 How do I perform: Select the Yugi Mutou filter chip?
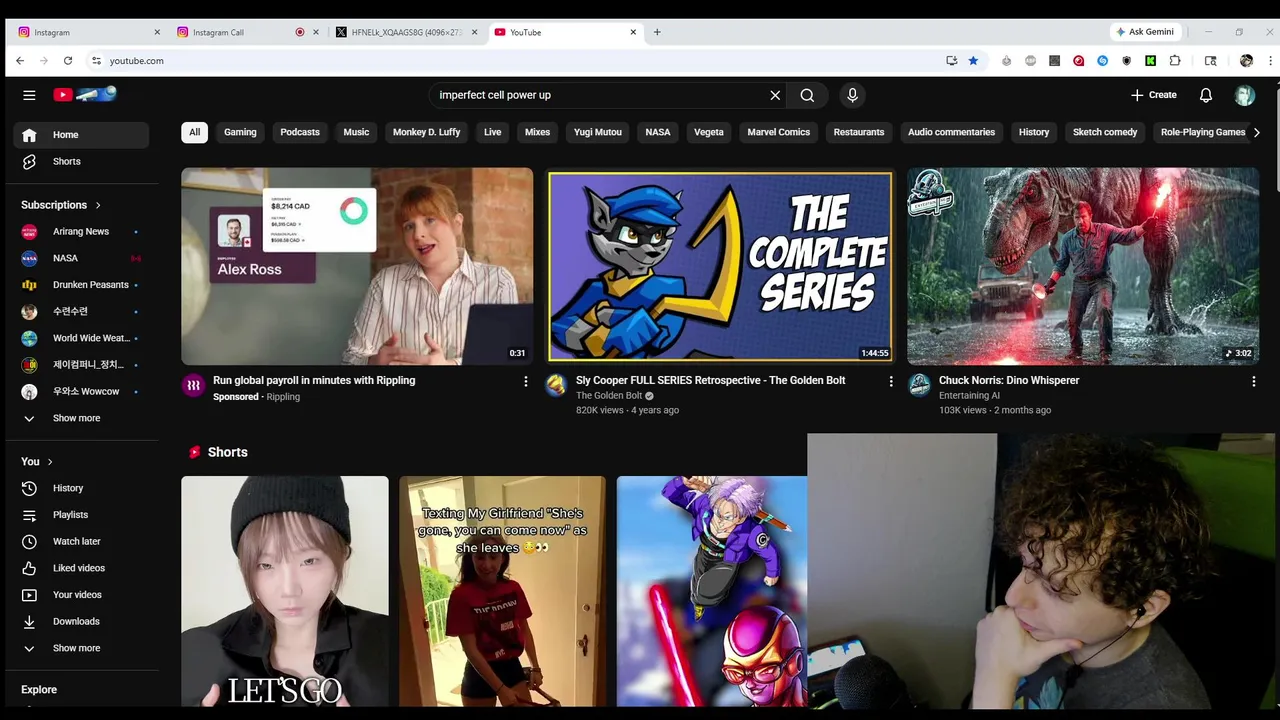pos(598,132)
